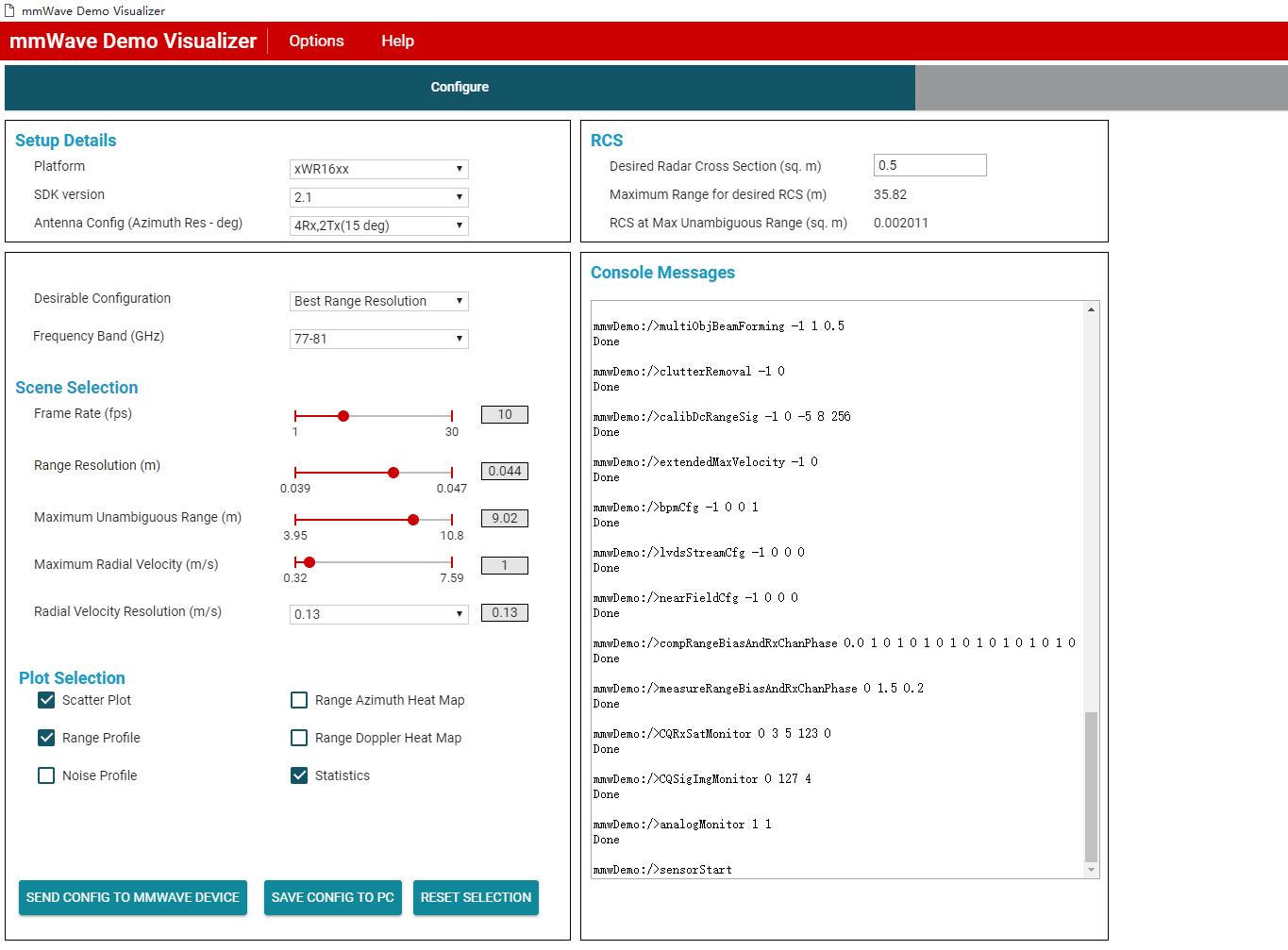Click the console scroll up arrow

(1091, 309)
